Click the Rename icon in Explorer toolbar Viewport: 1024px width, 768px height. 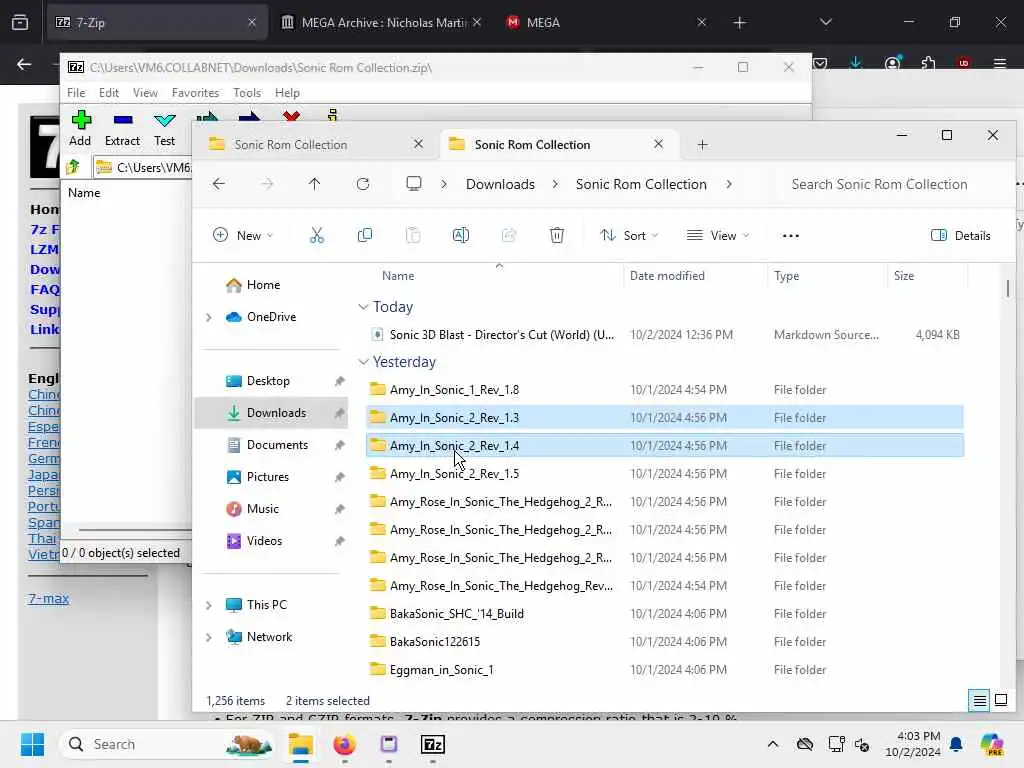coord(460,235)
